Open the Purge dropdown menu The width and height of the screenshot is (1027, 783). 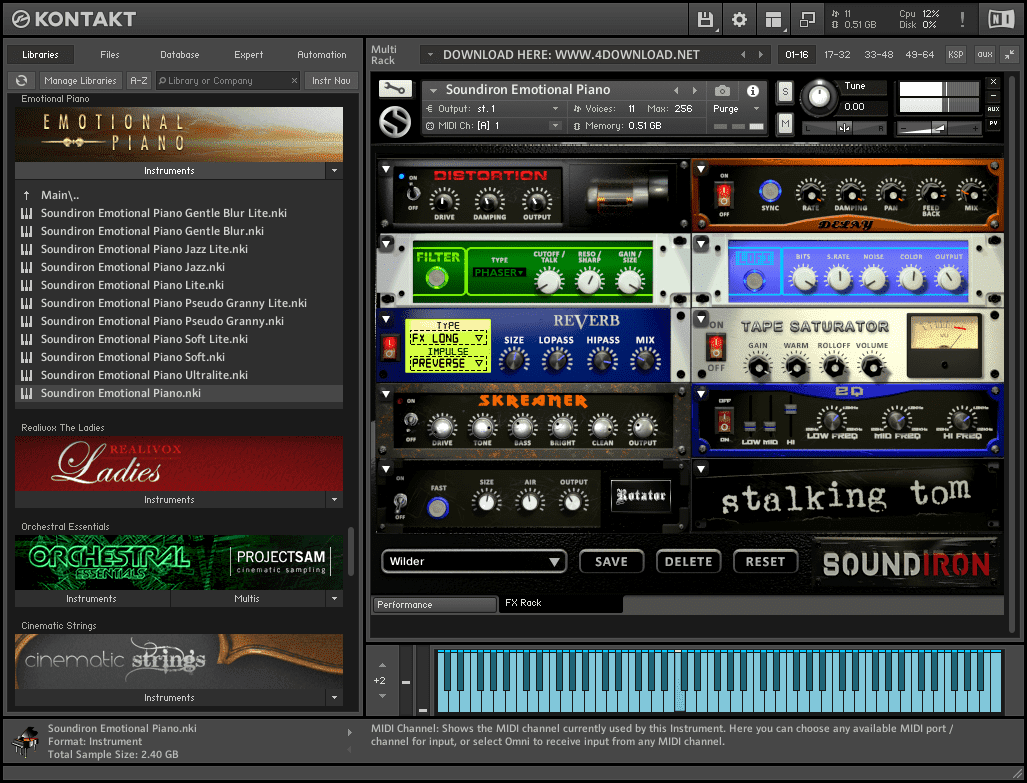click(x=736, y=109)
